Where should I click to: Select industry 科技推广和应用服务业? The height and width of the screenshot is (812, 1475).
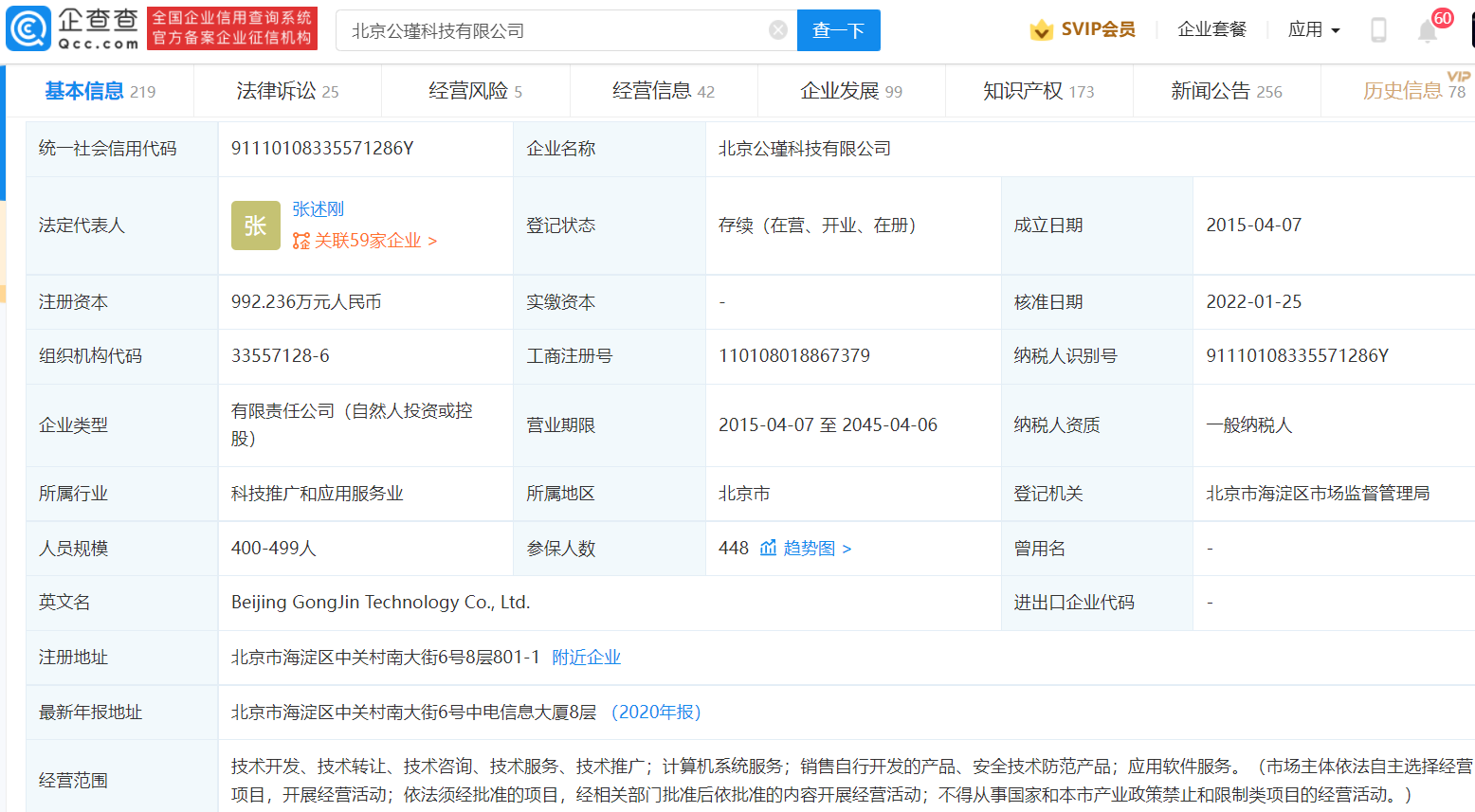318,493
